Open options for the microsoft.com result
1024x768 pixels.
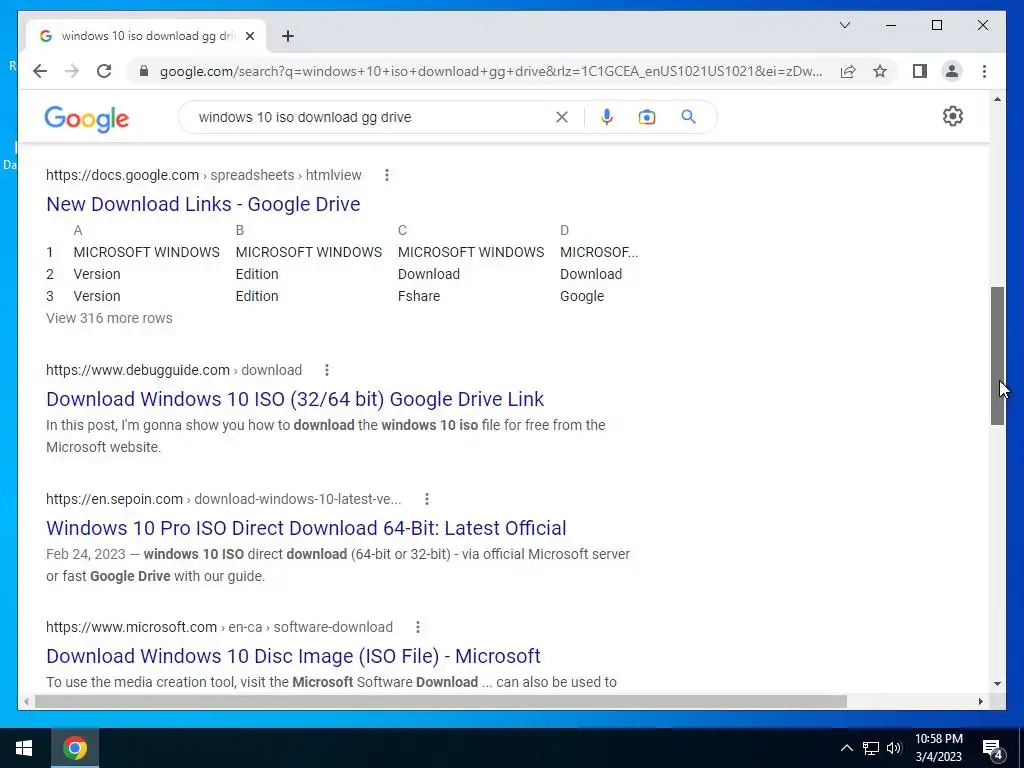point(417,627)
